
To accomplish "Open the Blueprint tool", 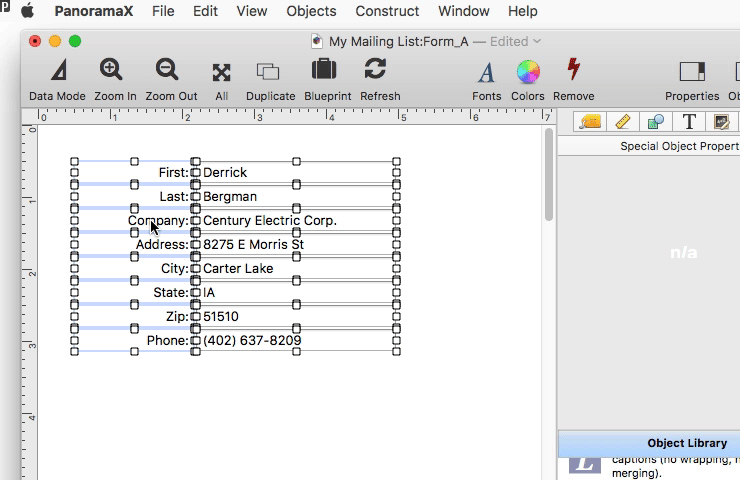I will (328, 80).
